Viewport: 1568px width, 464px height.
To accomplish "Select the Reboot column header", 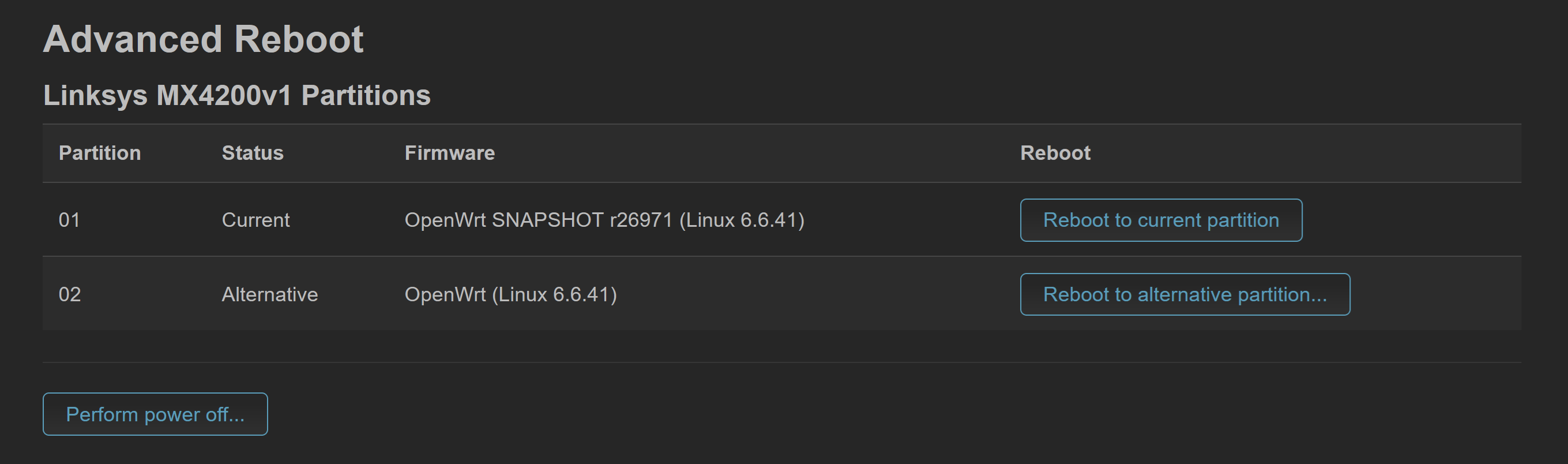I will point(1055,153).
